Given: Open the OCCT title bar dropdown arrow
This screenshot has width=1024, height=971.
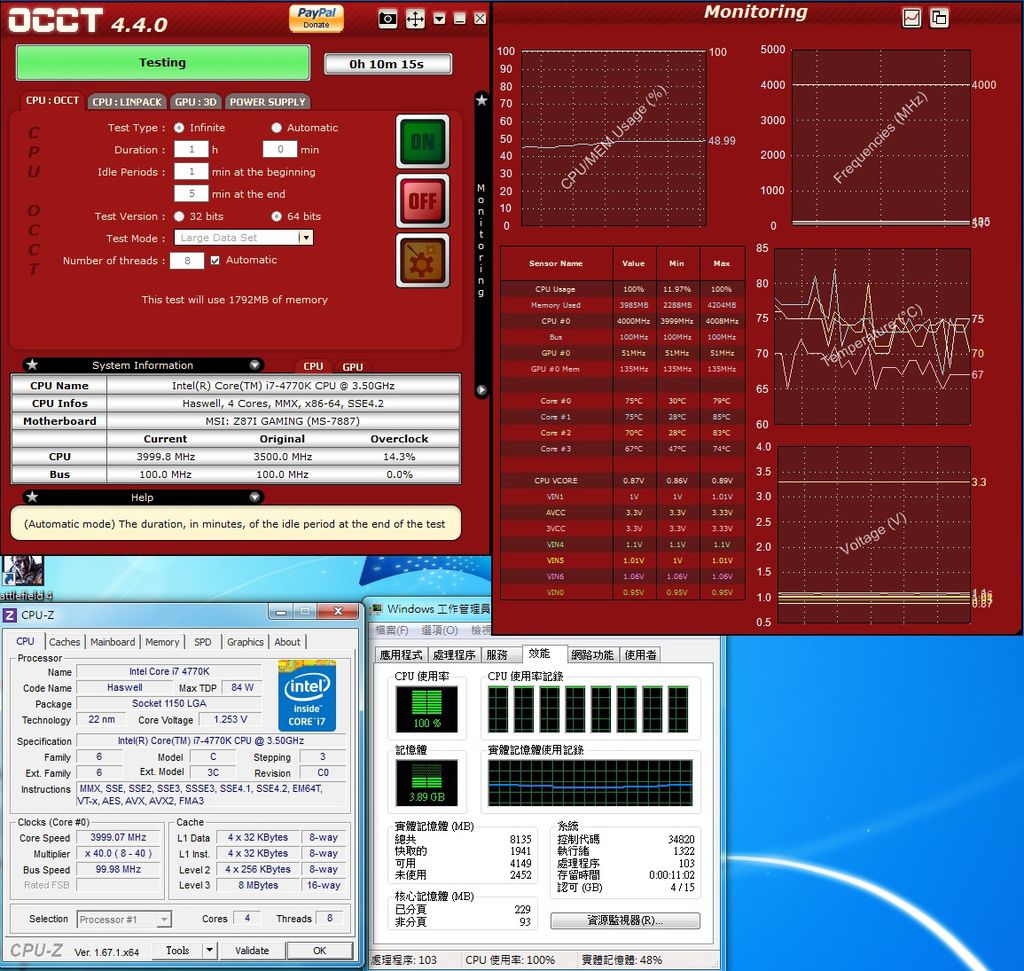Looking at the screenshot, I should 440,19.
